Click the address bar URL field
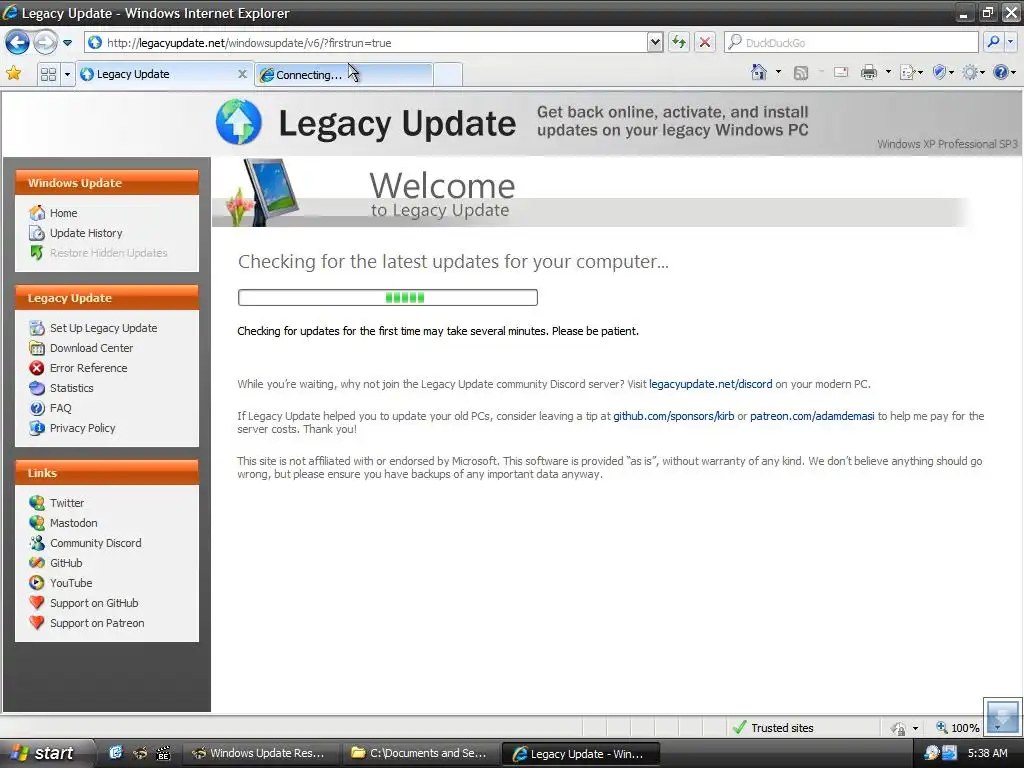 [366, 42]
